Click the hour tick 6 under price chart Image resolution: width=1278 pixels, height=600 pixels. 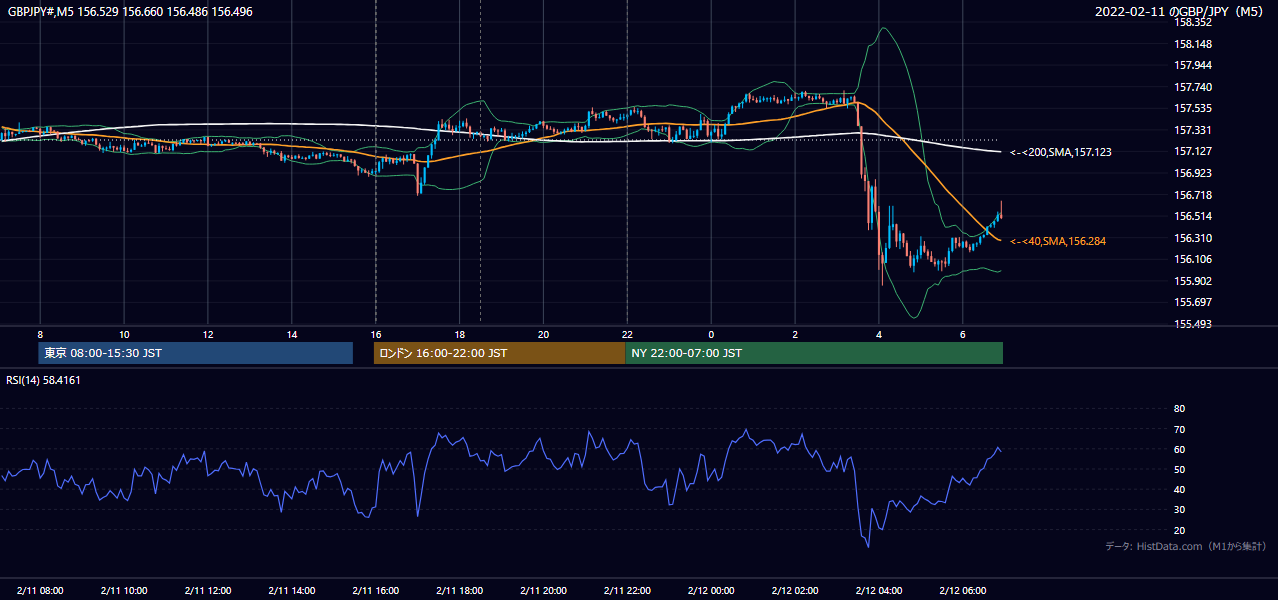click(963, 334)
